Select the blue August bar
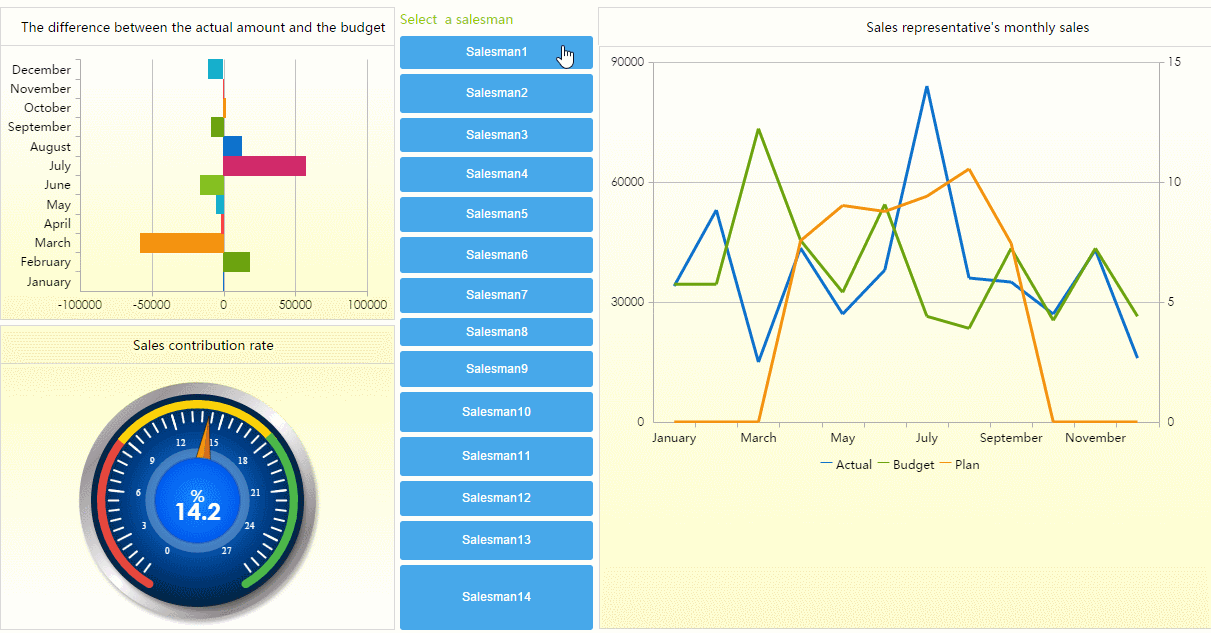1211x633 pixels. click(232, 146)
